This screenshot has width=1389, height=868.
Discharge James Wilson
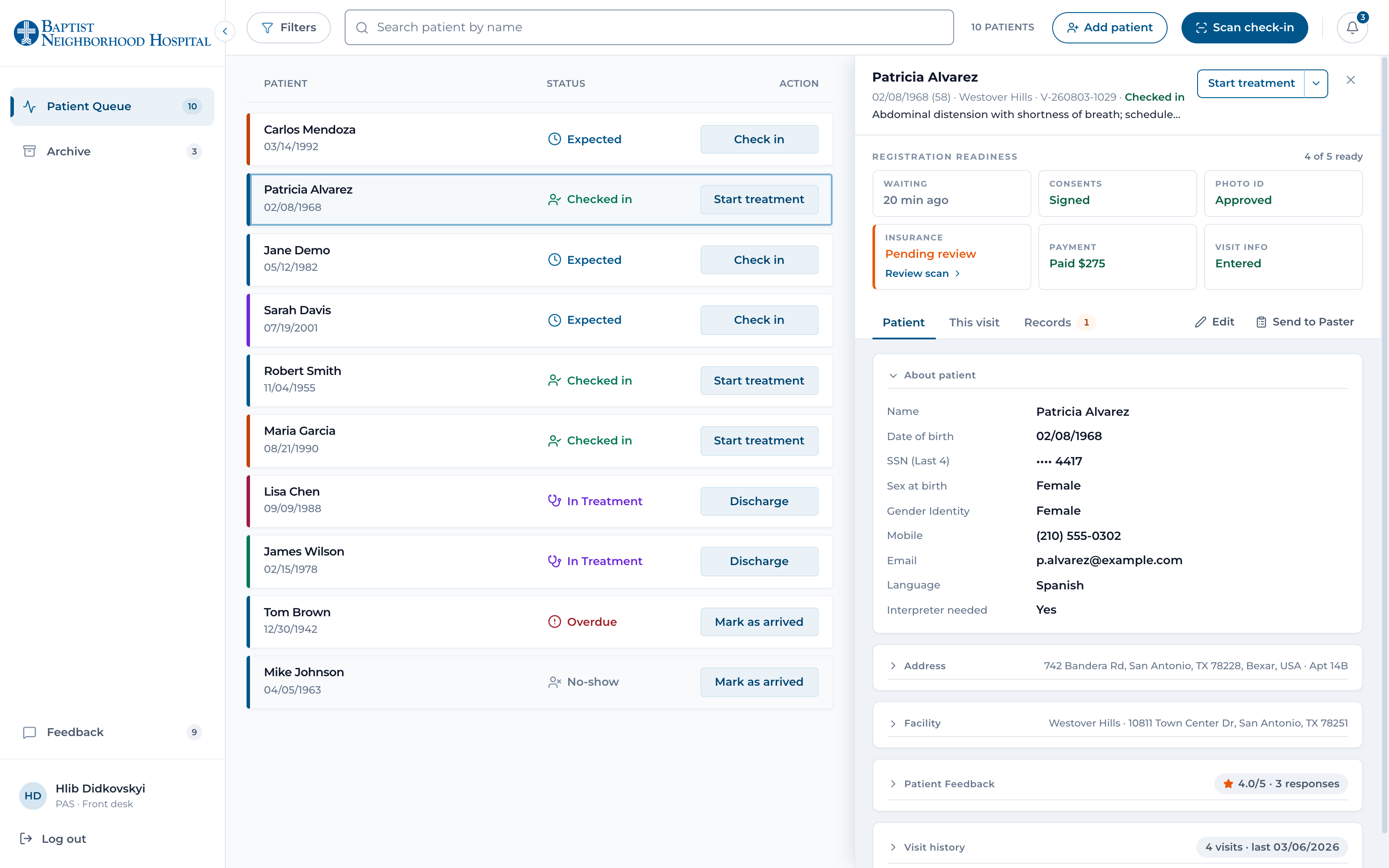coord(759,562)
